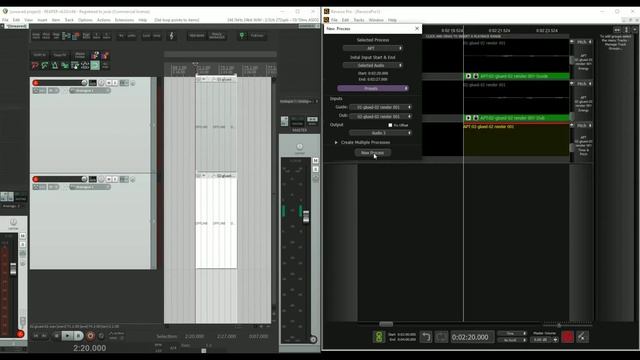
Task: Arm first REAPER track for recording
Action: pos(36,83)
